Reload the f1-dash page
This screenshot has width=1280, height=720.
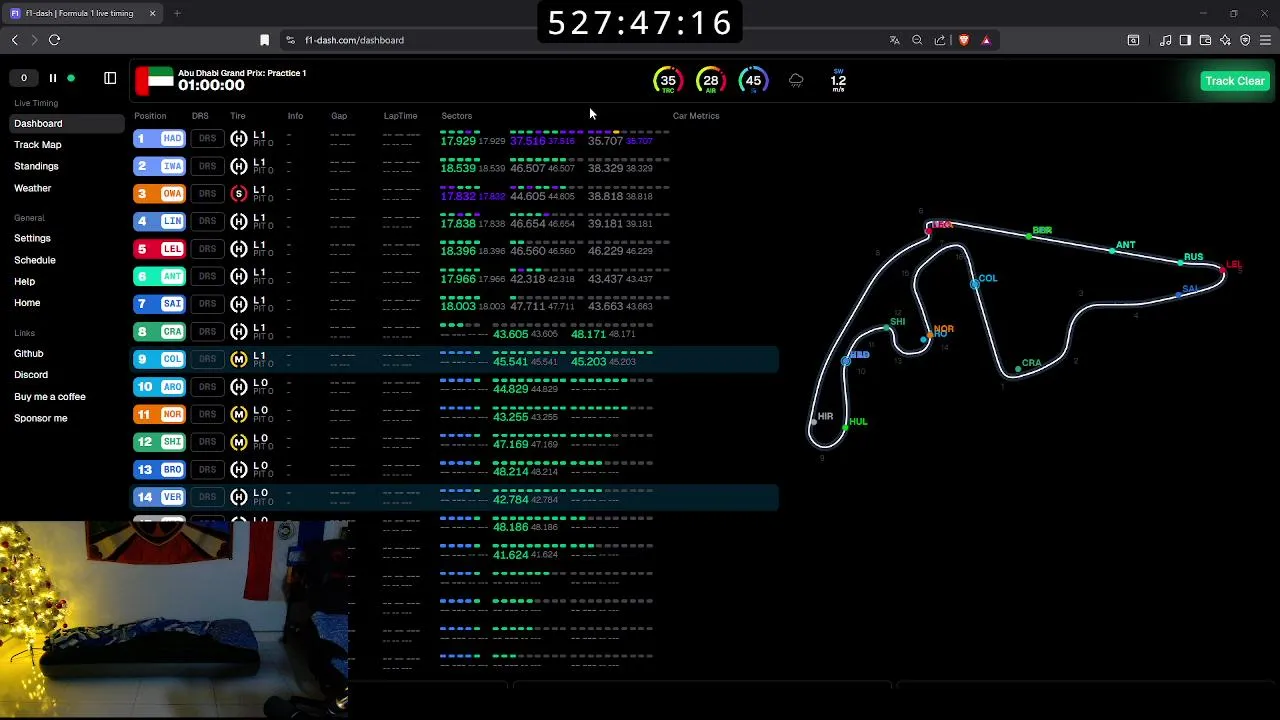click(54, 40)
